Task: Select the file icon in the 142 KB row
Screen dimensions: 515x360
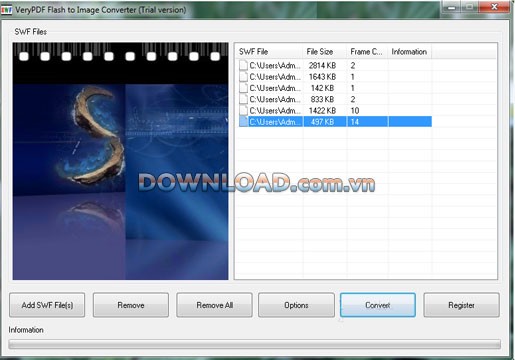Action: coord(243,88)
